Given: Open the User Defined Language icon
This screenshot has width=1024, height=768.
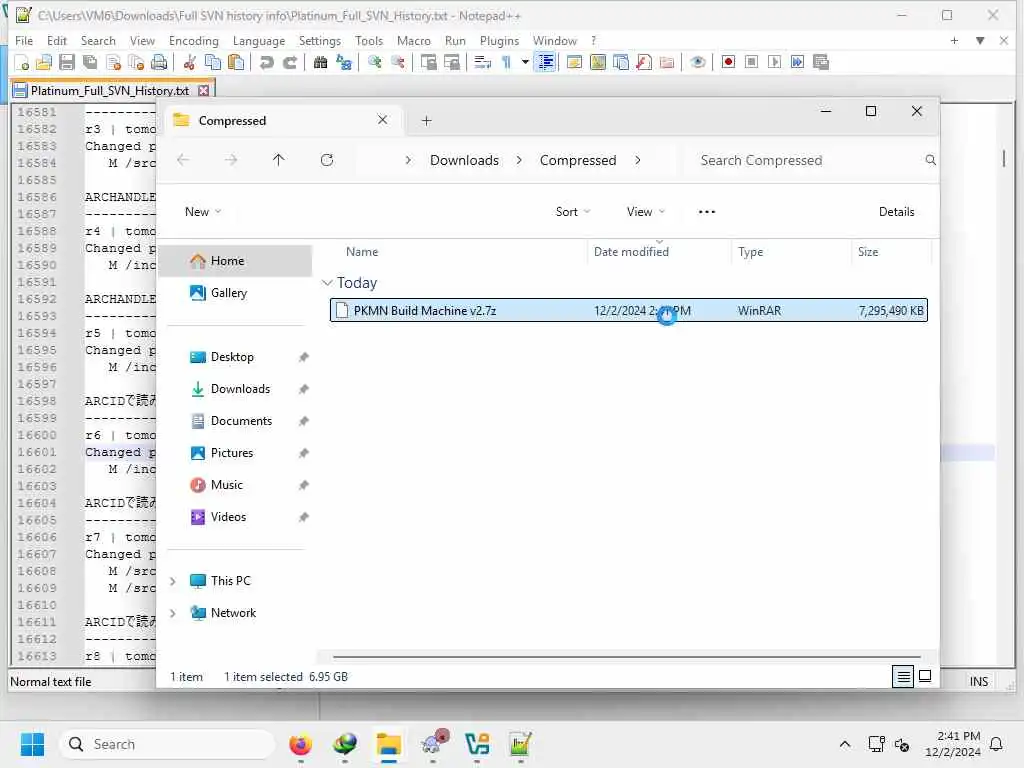Looking at the screenshot, I should 574,62.
